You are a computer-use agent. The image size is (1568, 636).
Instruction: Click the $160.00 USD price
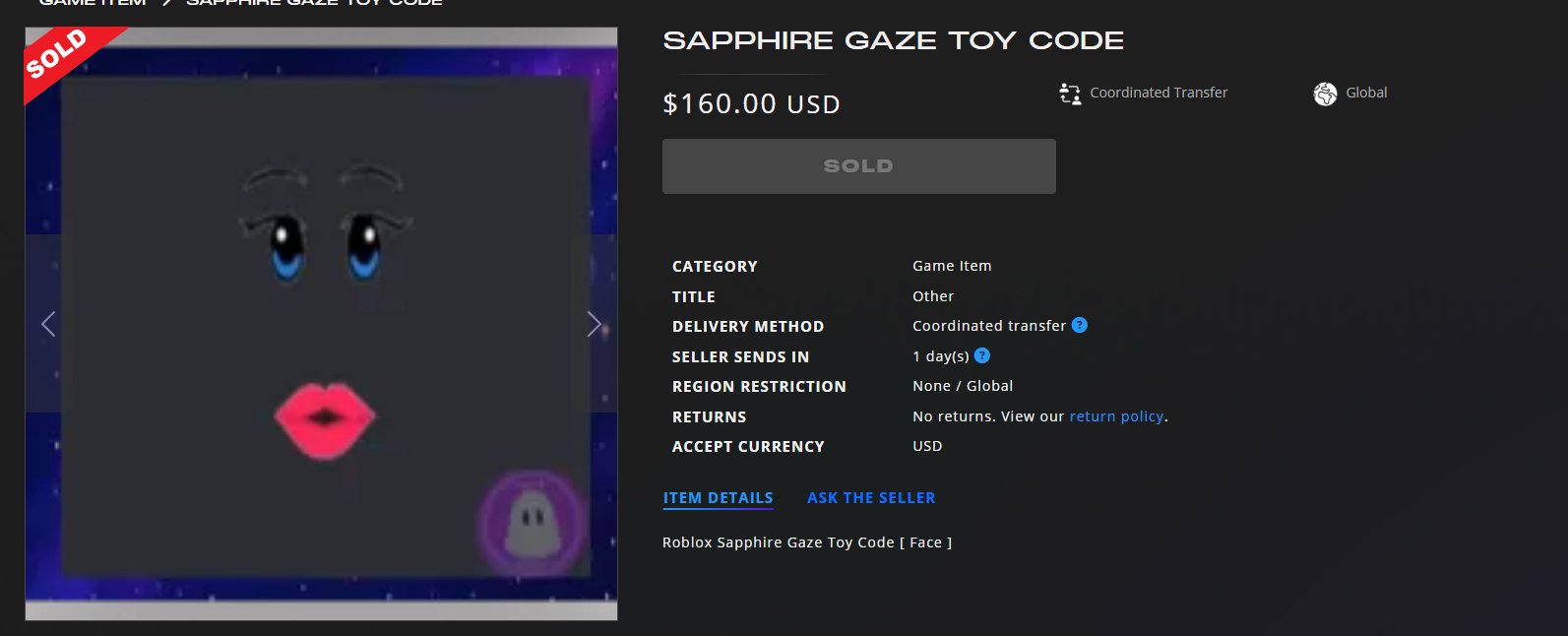pos(751,104)
